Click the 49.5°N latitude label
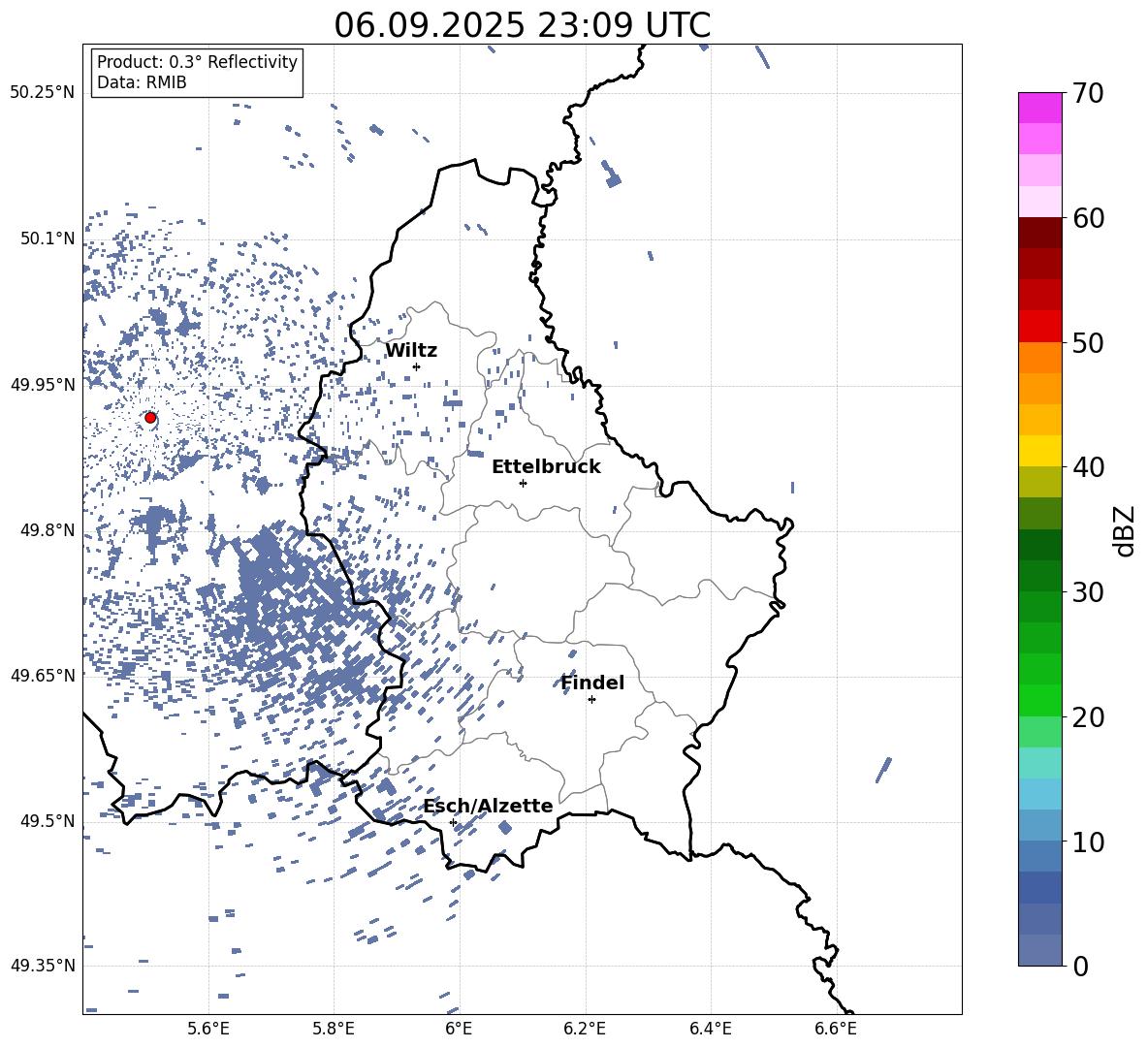This screenshot has height=1048, width=1148. coord(48,820)
